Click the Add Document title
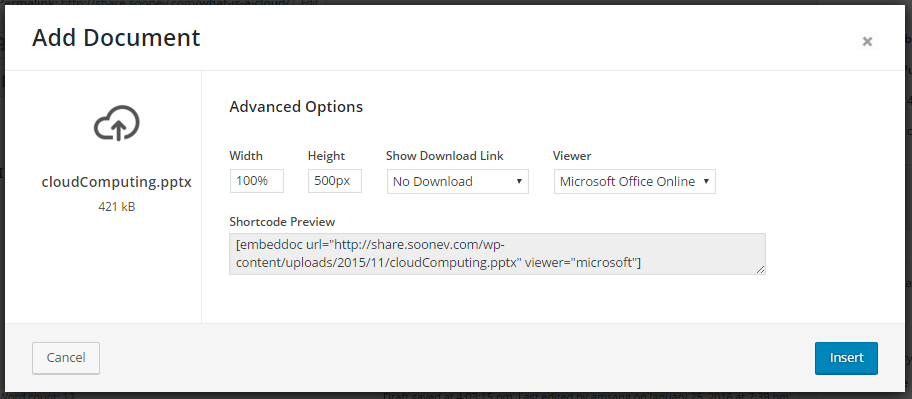The height and width of the screenshot is (399, 912). (x=116, y=38)
